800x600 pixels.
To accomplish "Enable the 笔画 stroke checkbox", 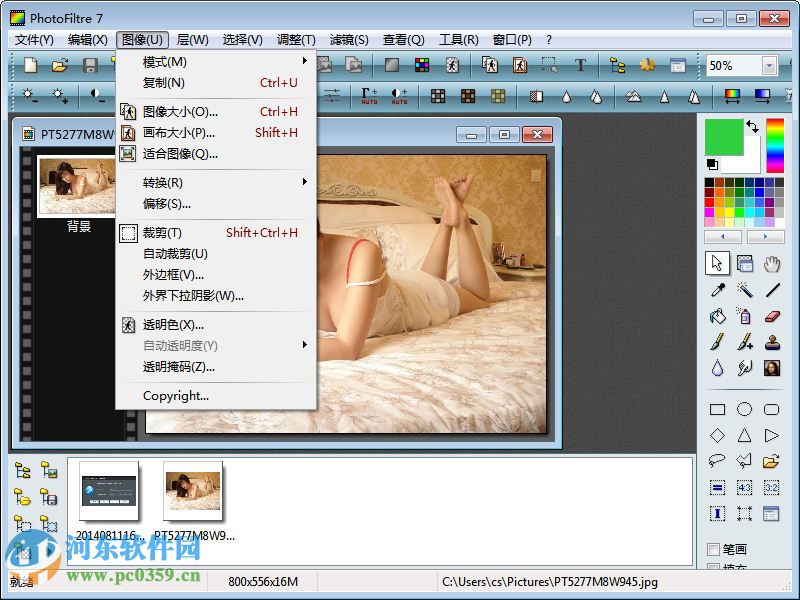I will 713,547.
